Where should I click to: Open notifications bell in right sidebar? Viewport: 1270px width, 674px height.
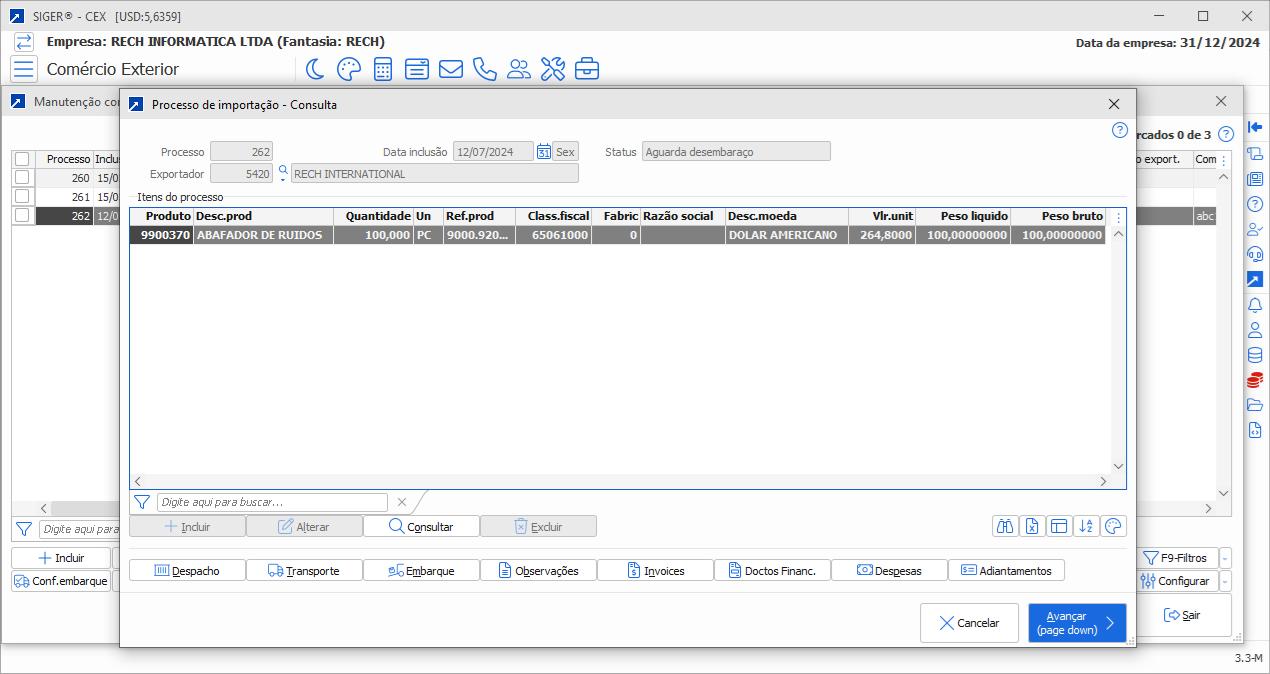coord(1255,305)
